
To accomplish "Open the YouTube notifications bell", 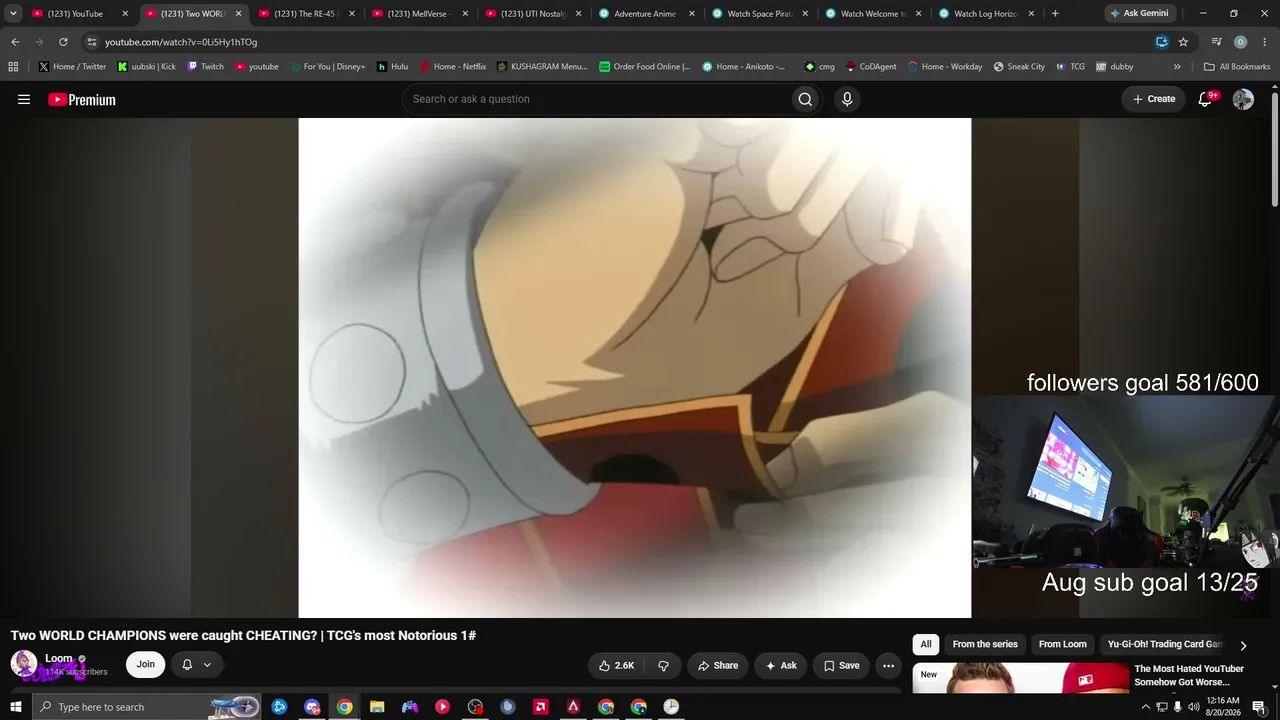I will (1205, 99).
